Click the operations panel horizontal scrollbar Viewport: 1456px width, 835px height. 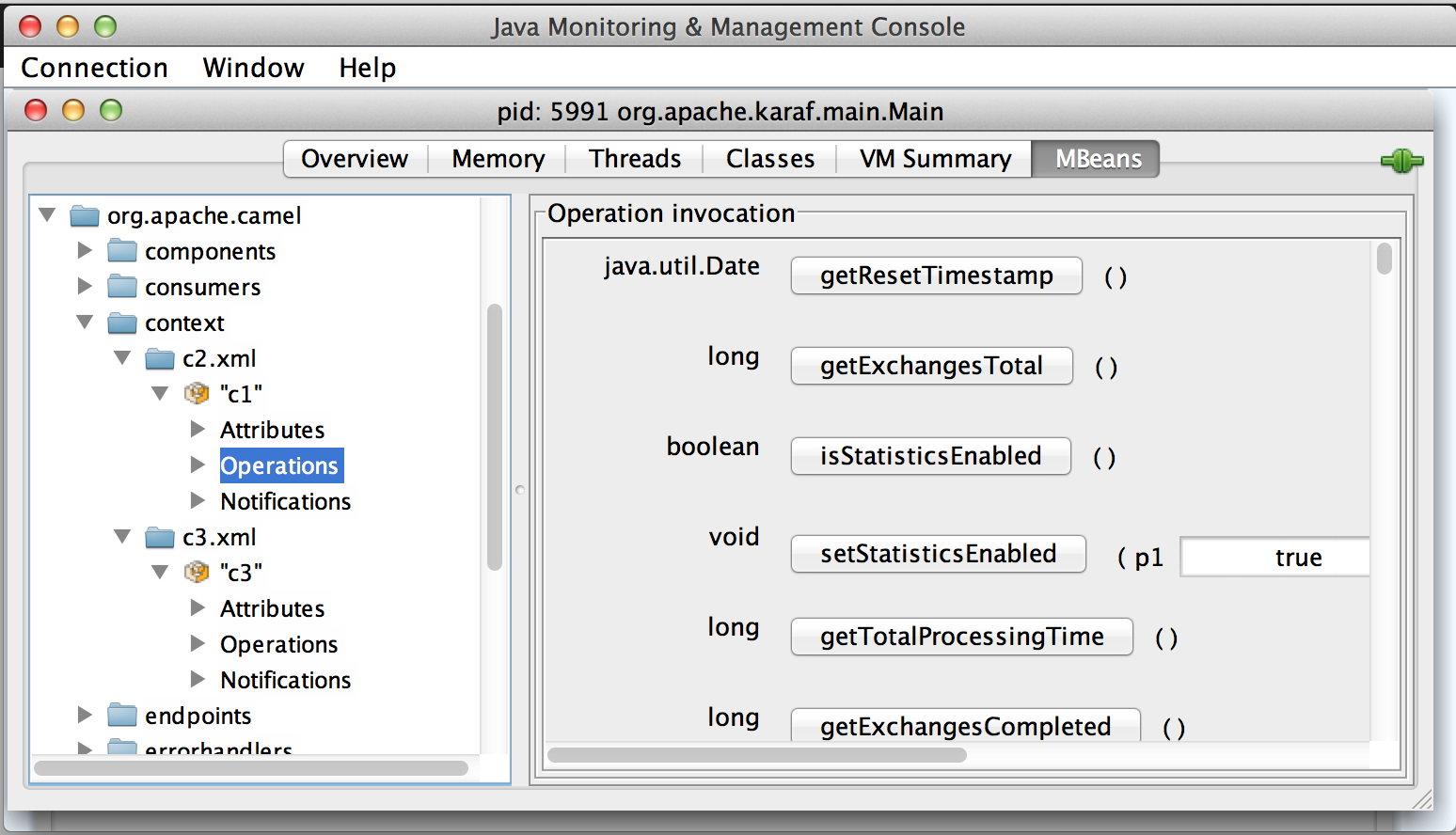point(757,754)
